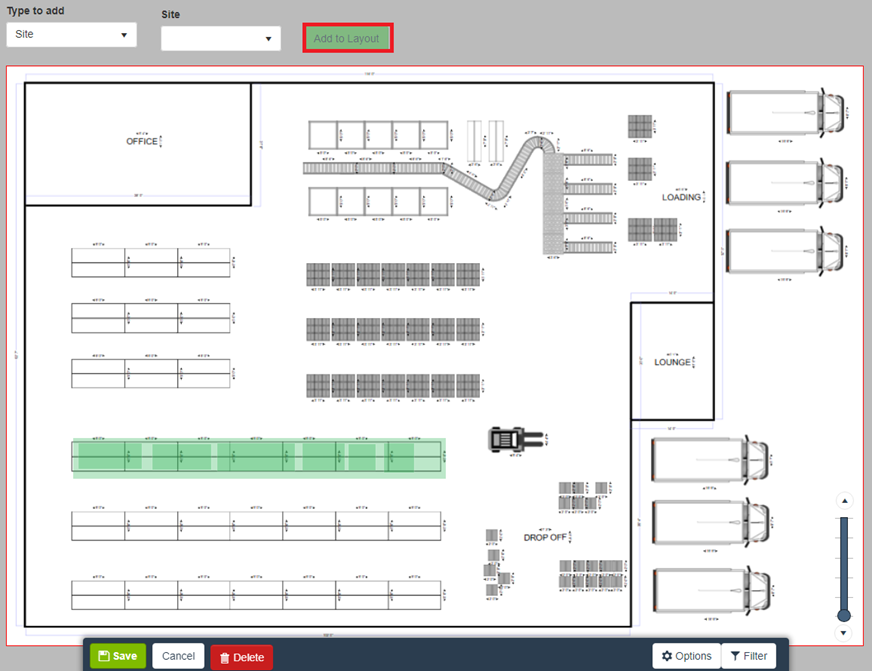Screen dimensions: 872x671
Task: Open the Options menu
Action: [685, 656]
